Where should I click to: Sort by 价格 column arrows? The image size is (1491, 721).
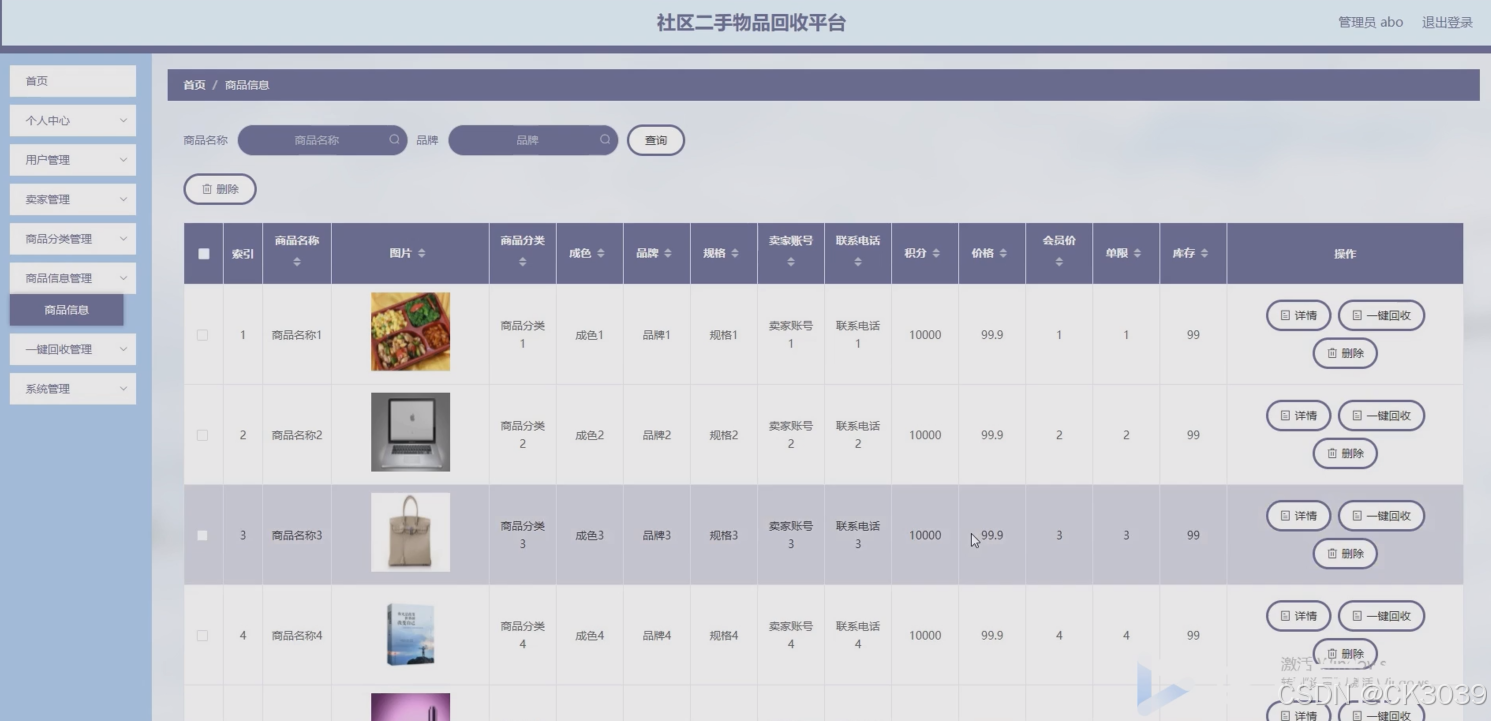(x=1002, y=254)
